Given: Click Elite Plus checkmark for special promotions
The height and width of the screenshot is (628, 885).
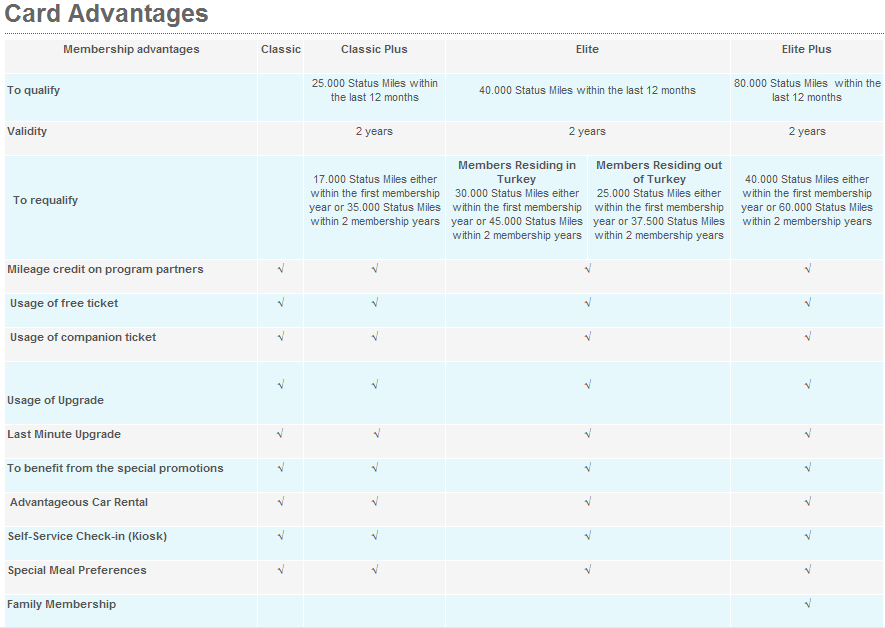Looking at the screenshot, I should [808, 468].
